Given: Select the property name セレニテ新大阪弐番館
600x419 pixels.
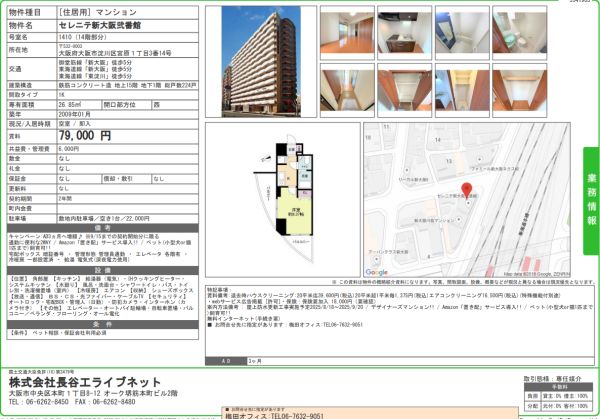Looking at the screenshot, I should pyautogui.click(x=100, y=26).
